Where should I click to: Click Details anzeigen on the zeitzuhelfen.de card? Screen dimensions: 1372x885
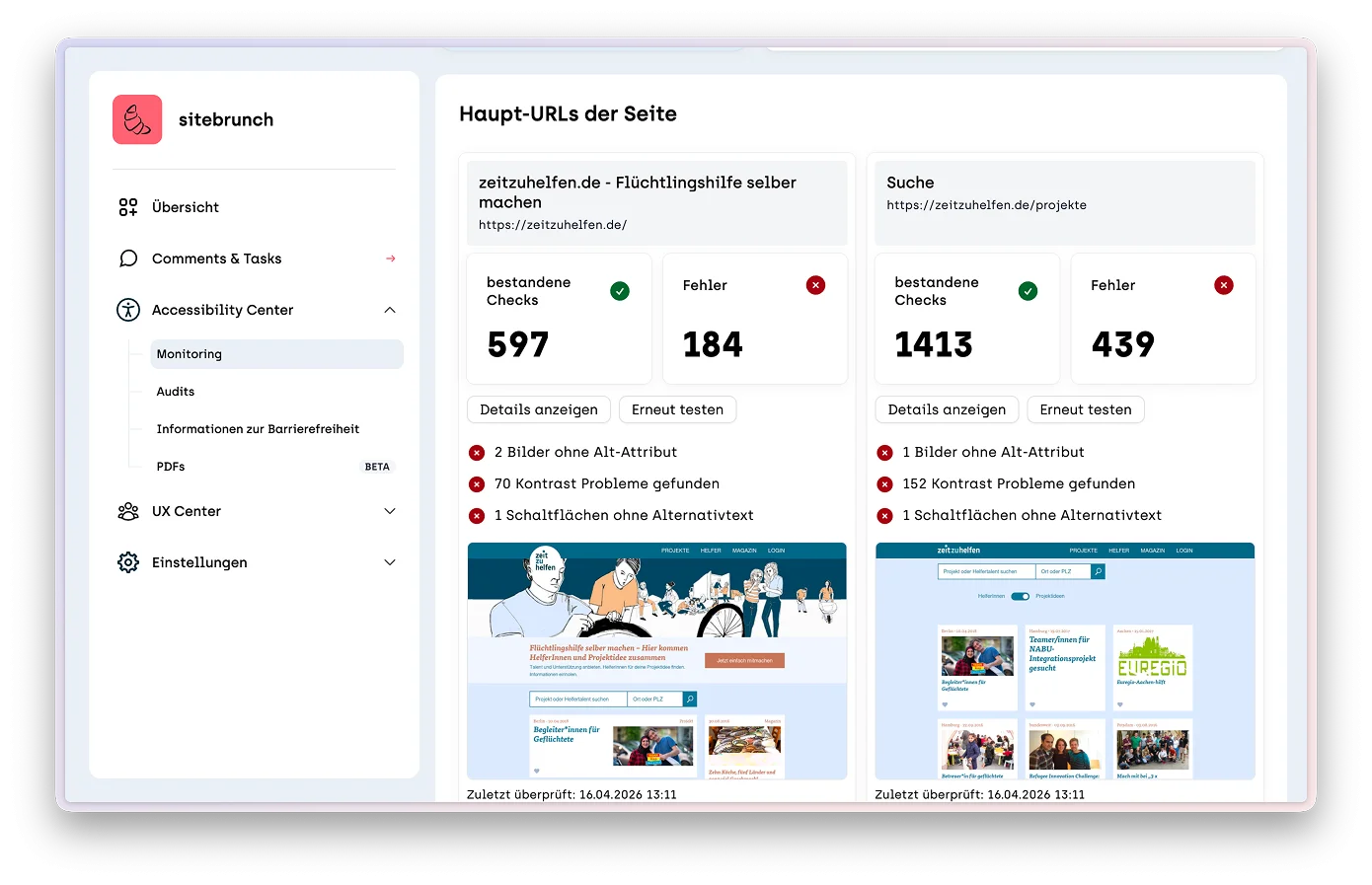pyautogui.click(x=538, y=409)
